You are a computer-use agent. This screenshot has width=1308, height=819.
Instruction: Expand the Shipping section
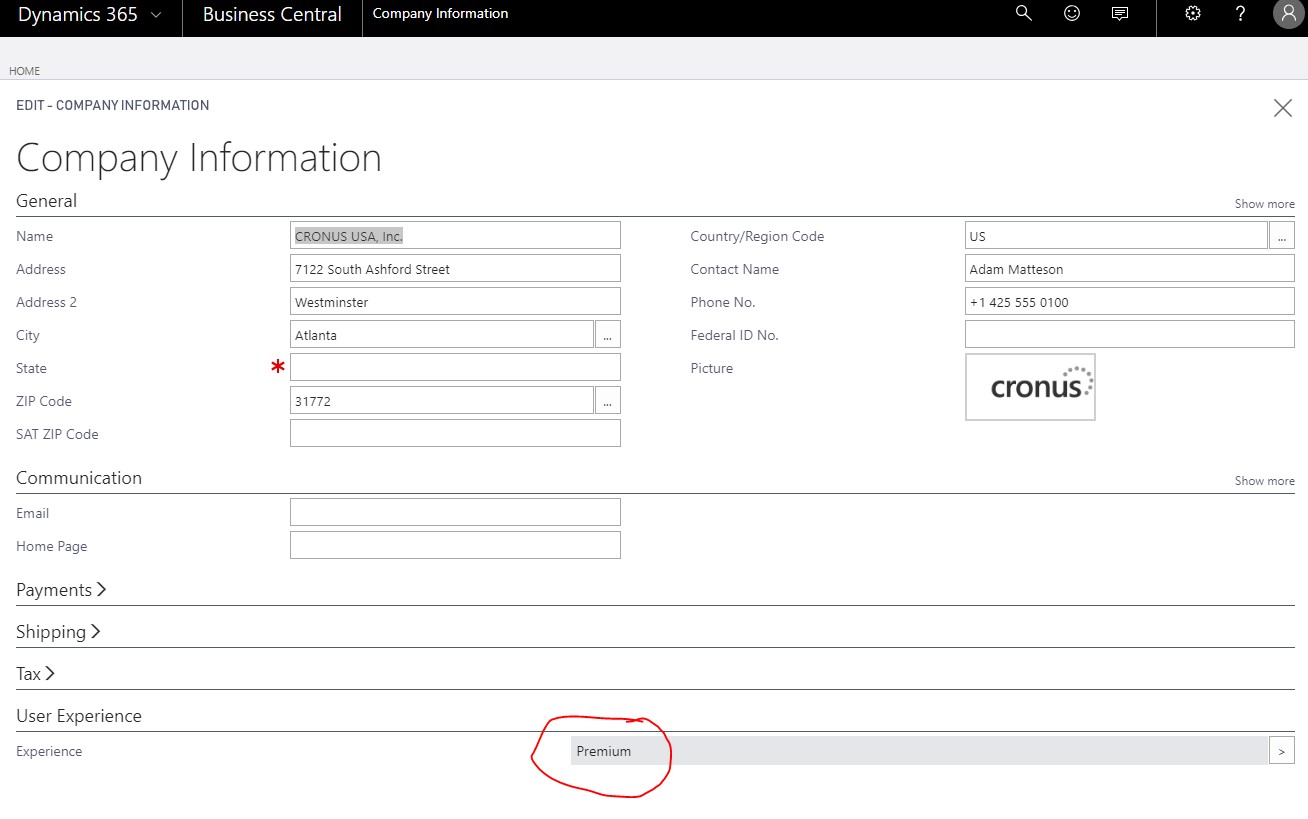click(58, 632)
